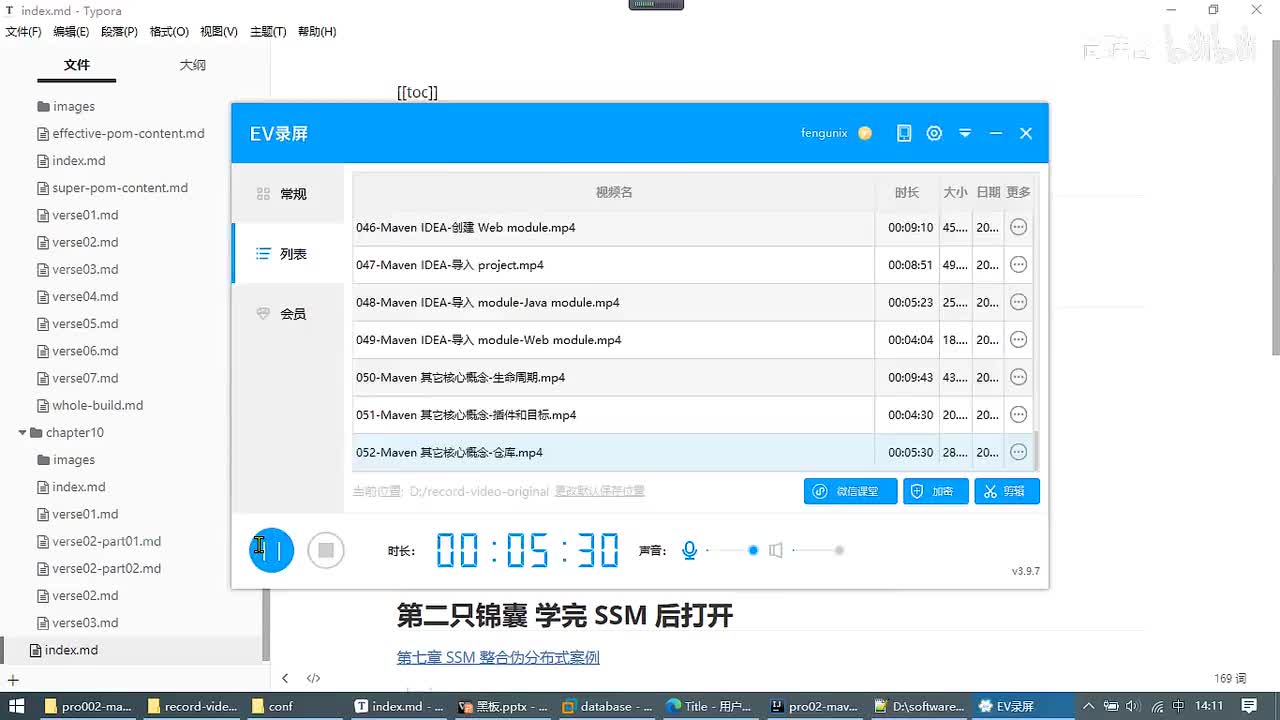Stop recording with square button
Image resolution: width=1280 pixels, height=720 pixels.
coord(326,550)
